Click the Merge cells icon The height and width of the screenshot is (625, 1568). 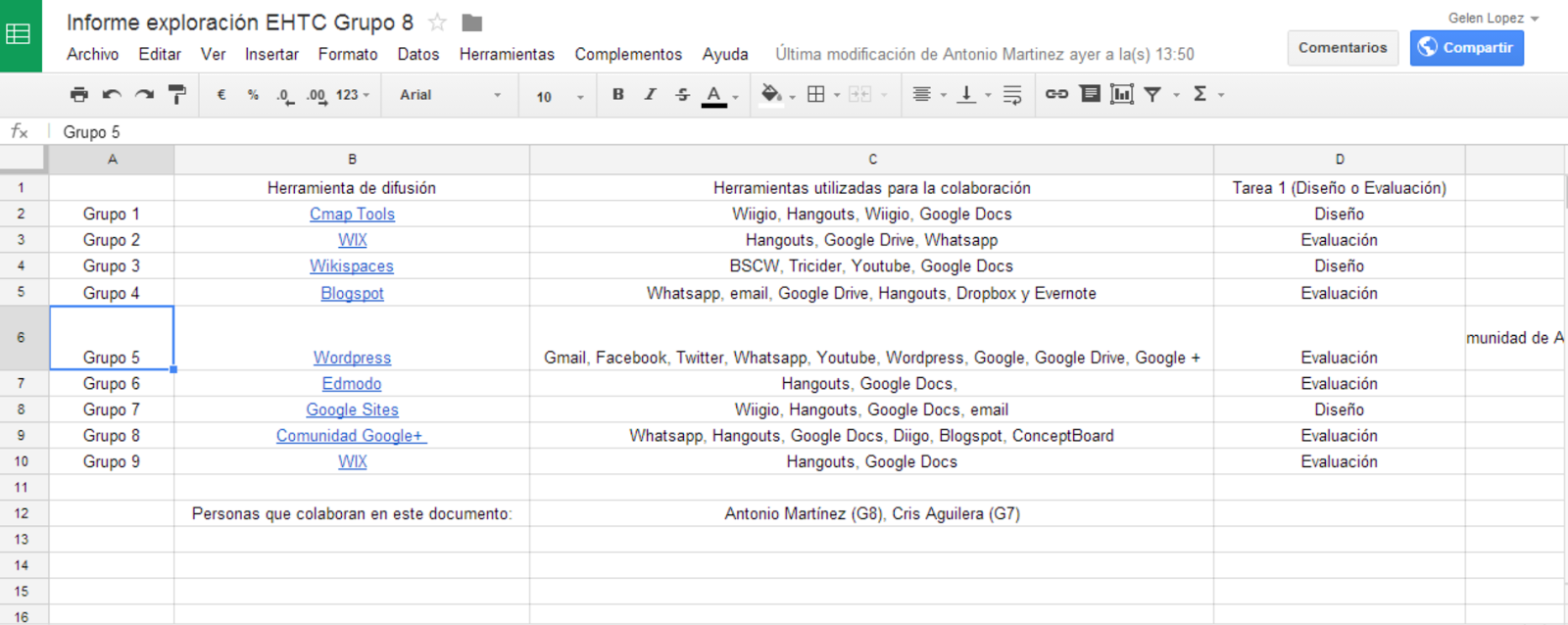point(859,95)
